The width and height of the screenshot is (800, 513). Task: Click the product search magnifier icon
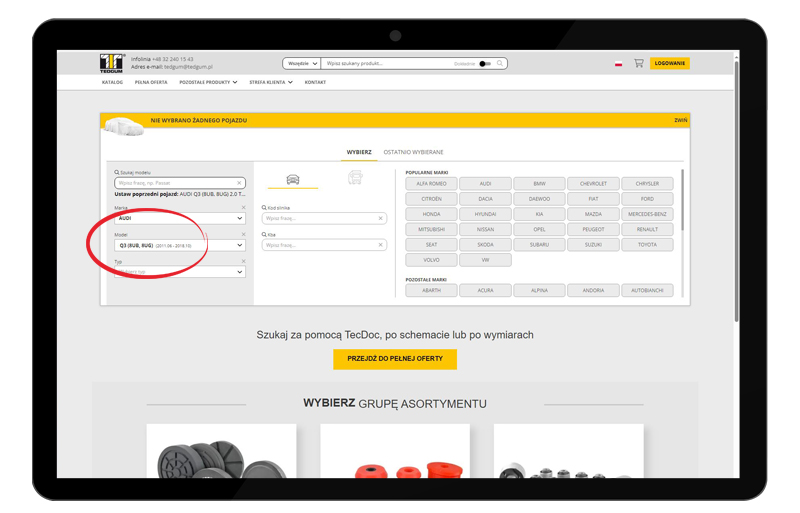[x=500, y=63]
